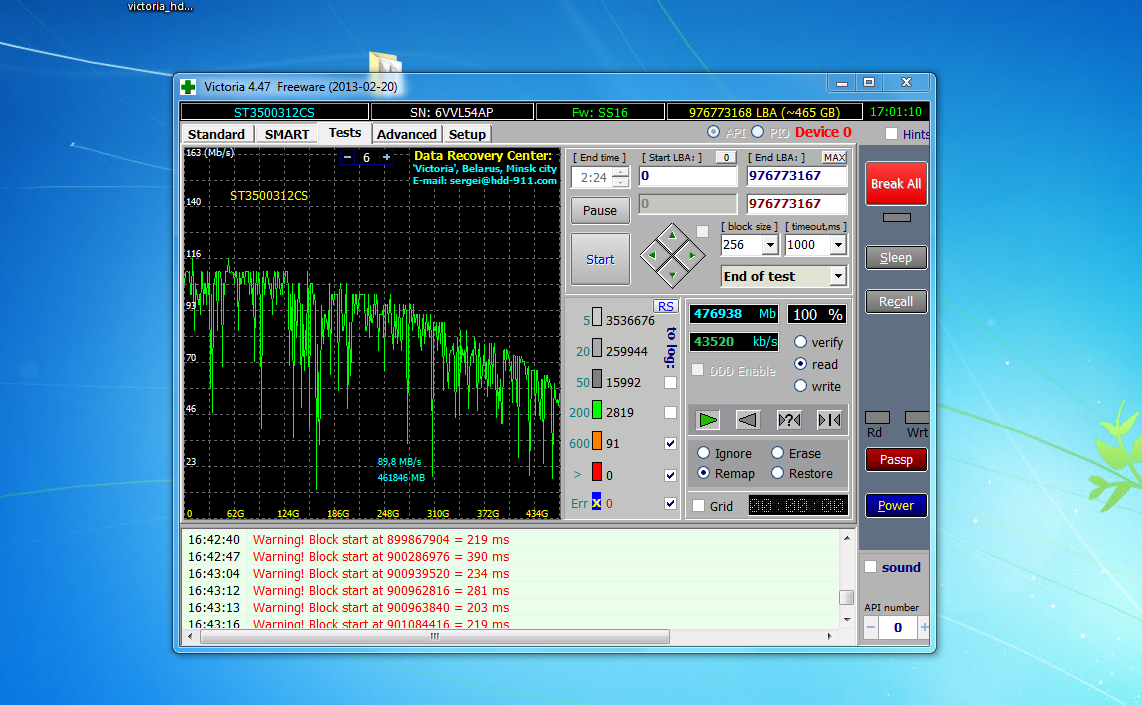Open the timeout ms dropdown
The width and height of the screenshot is (1142, 705).
click(838, 245)
